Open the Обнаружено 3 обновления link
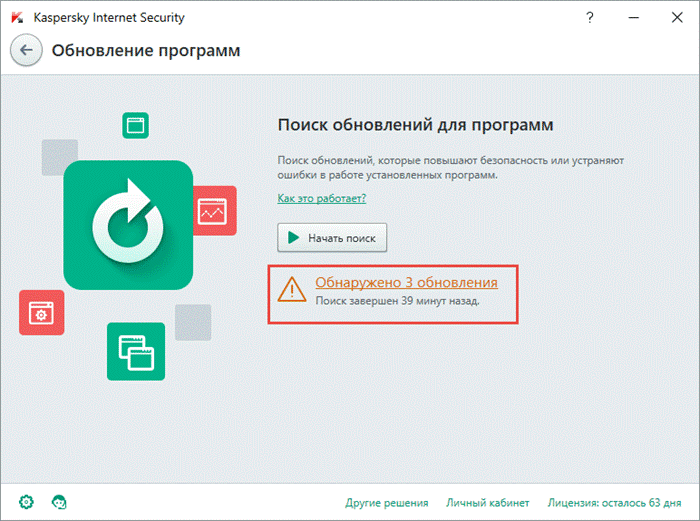 click(x=406, y=282)
